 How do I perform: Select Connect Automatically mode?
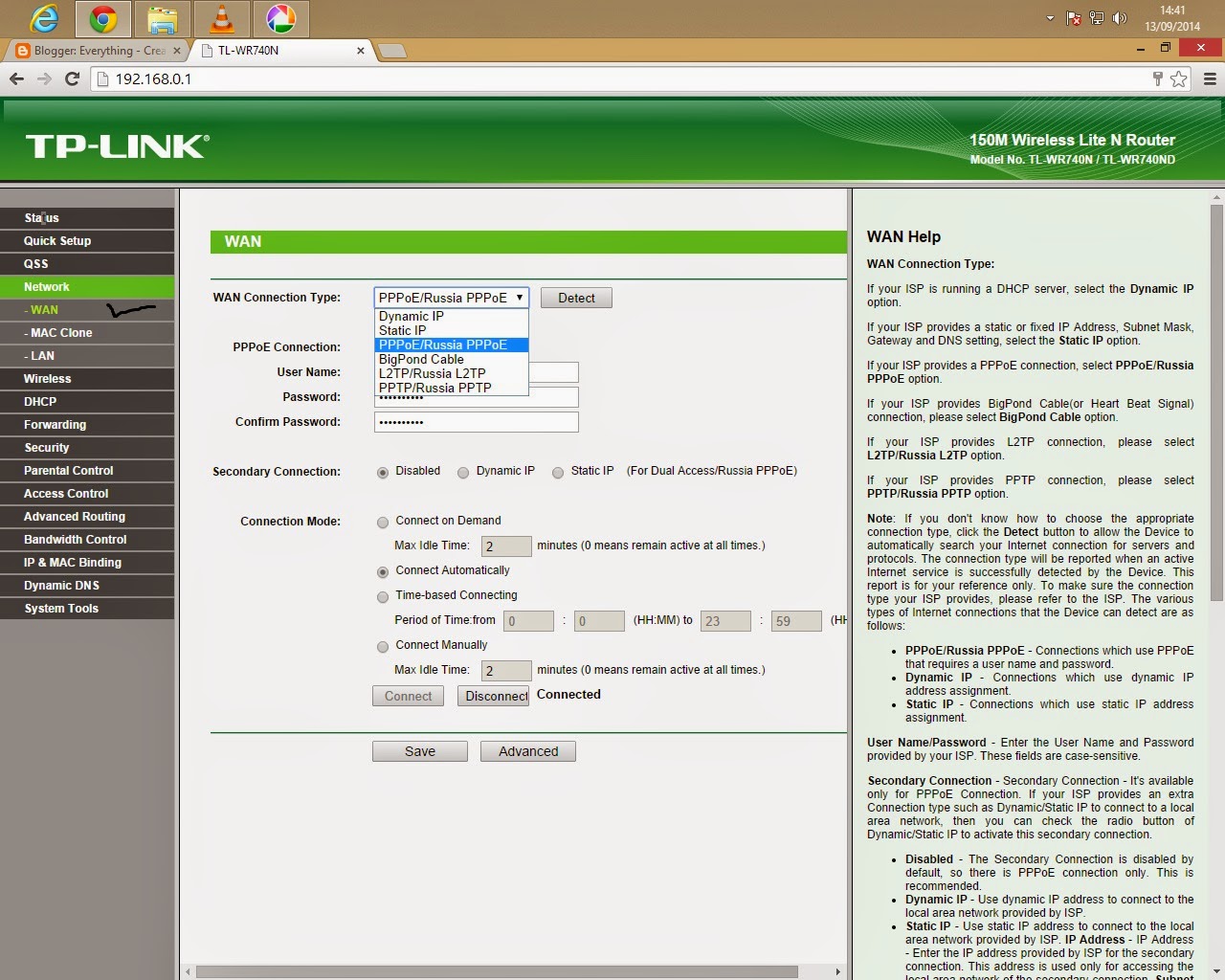(x=383, y=571)
